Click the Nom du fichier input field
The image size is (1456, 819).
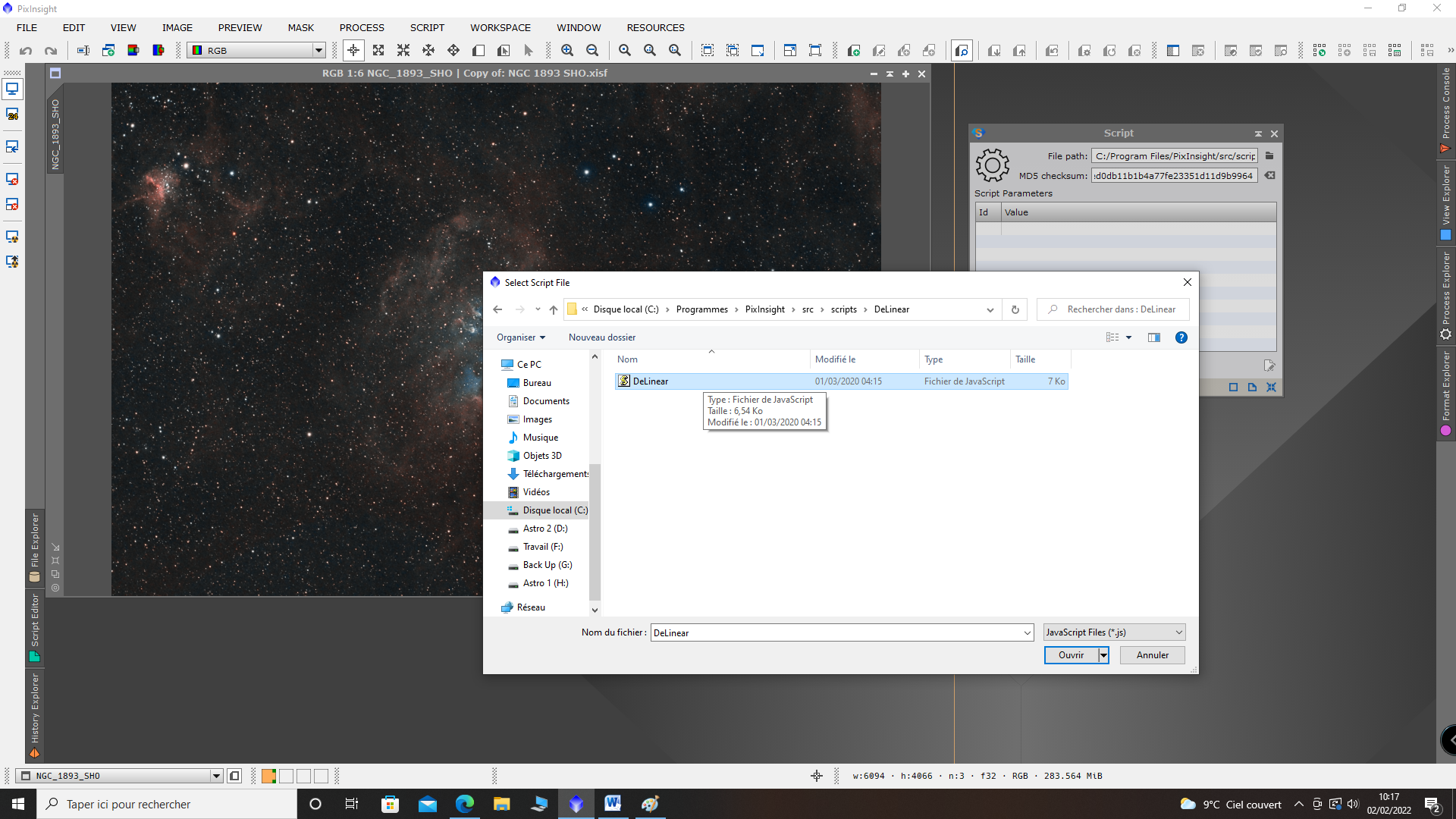(836, 633)
